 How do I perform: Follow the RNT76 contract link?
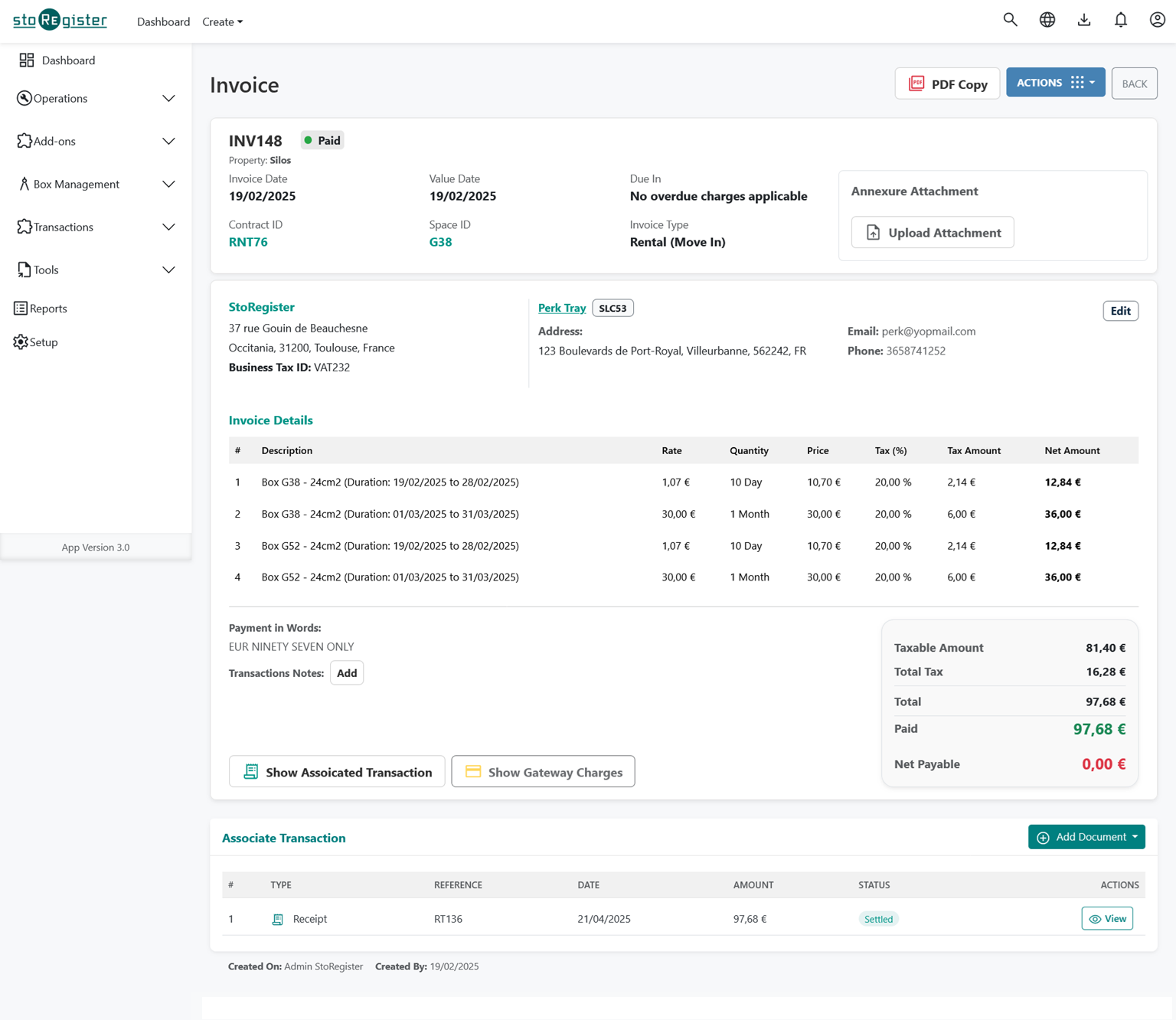tap(248, 242)
